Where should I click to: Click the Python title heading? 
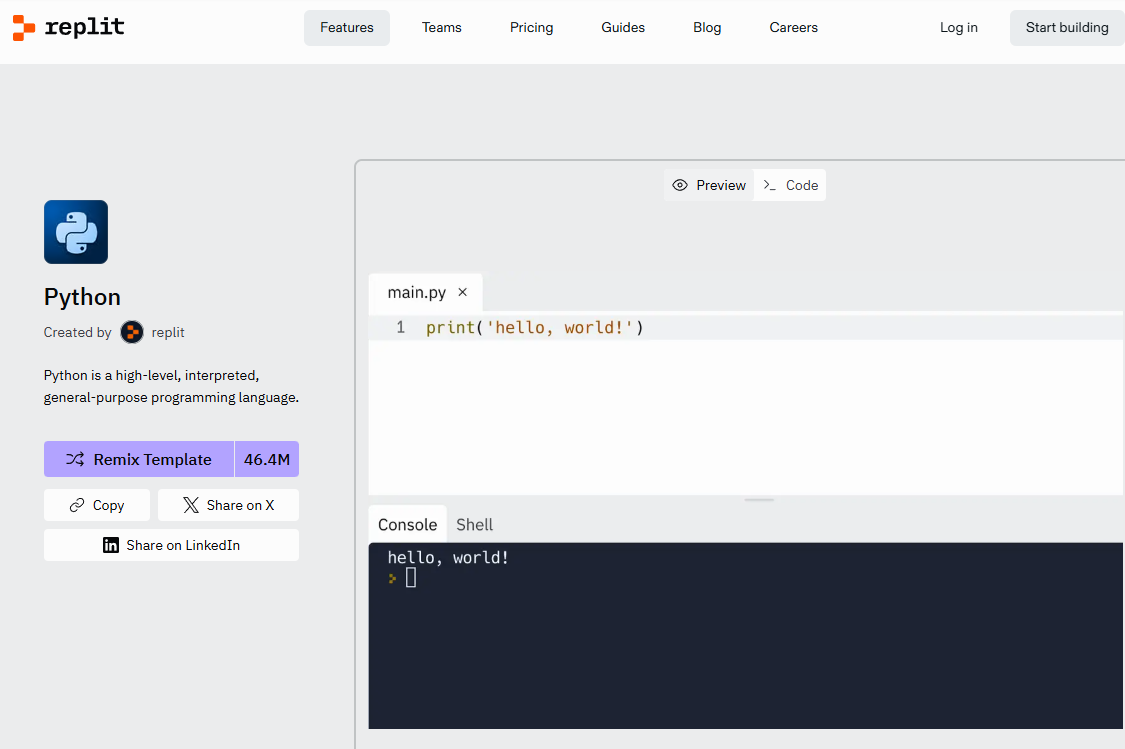click(82, 297)
